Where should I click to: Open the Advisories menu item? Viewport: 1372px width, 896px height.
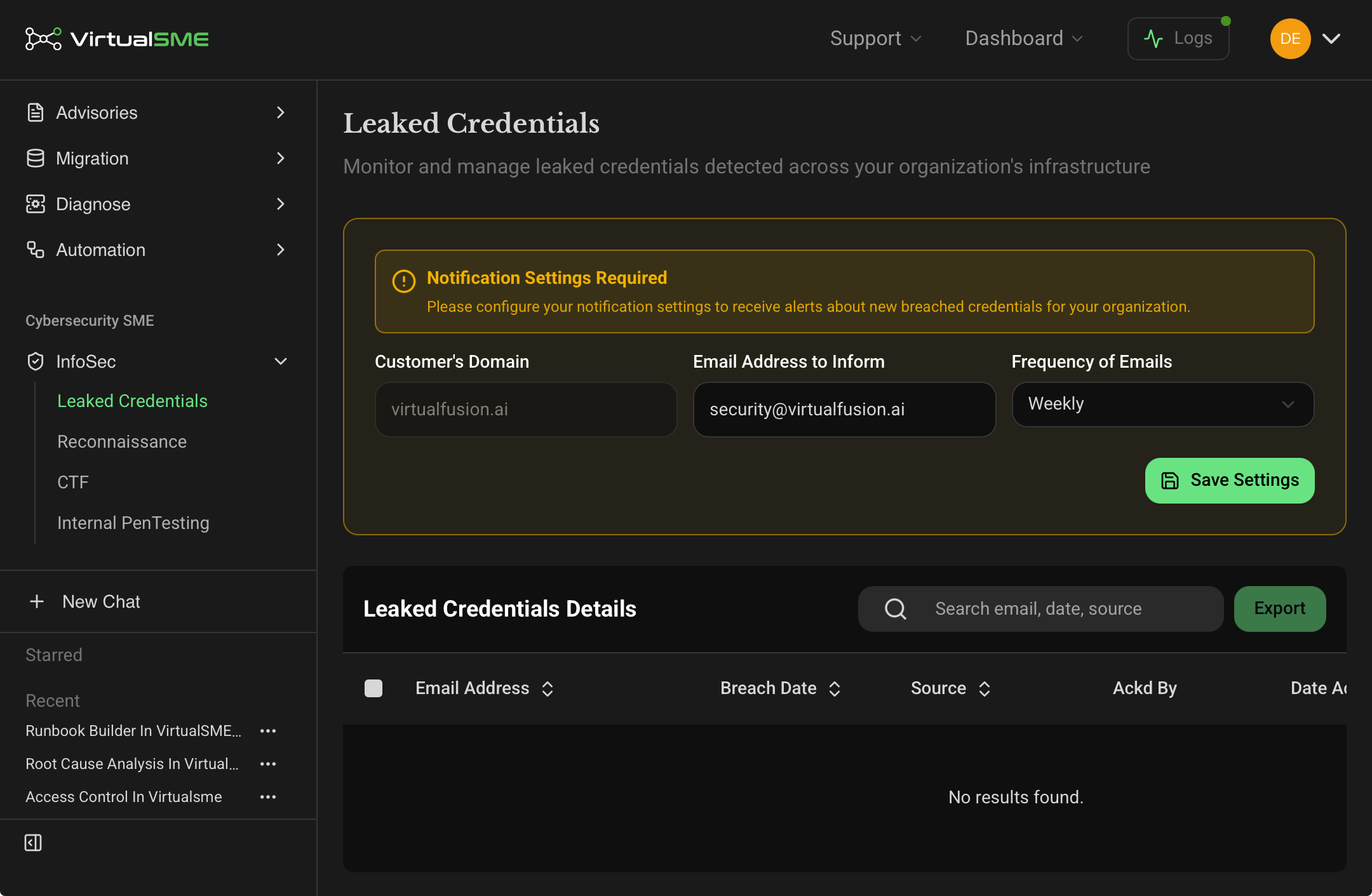pos(158,112)
